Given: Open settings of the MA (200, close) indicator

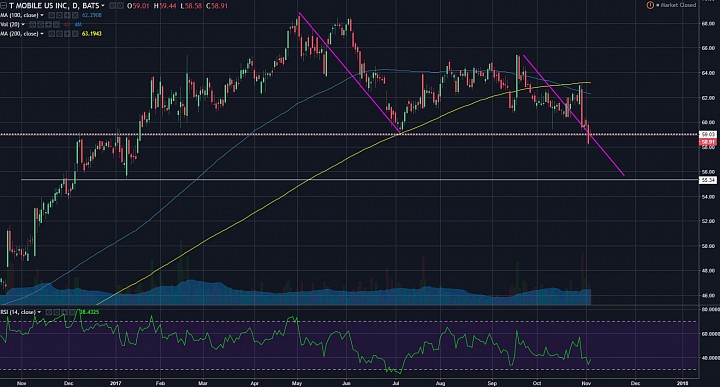Looking at the screenshot, I should 59,34.
